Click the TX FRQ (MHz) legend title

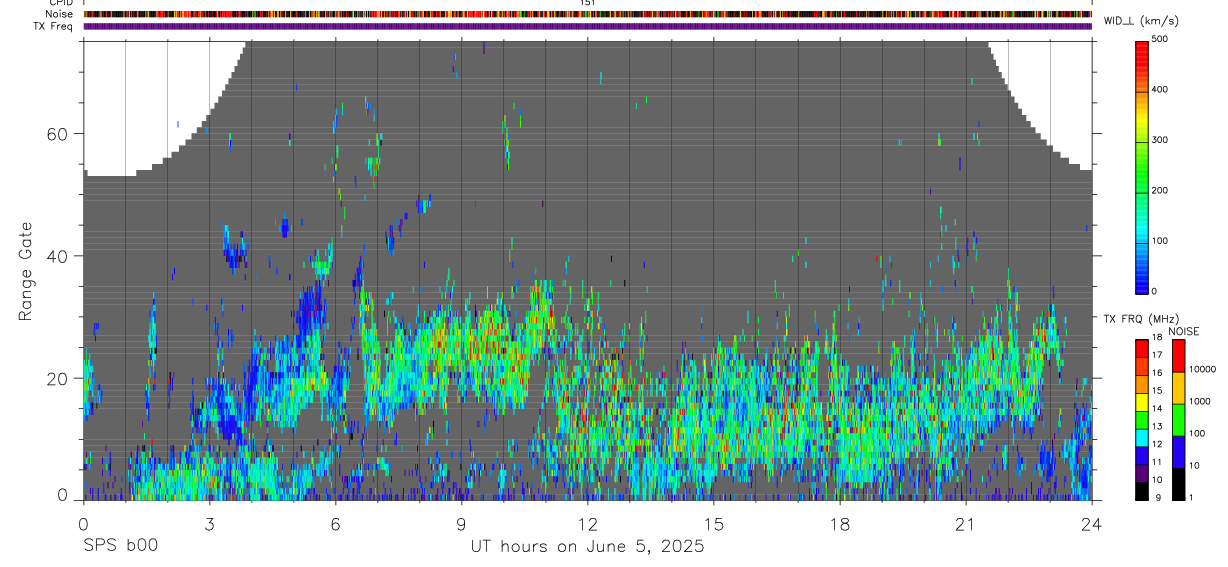pyautogui.click(x=1141, y=319)
